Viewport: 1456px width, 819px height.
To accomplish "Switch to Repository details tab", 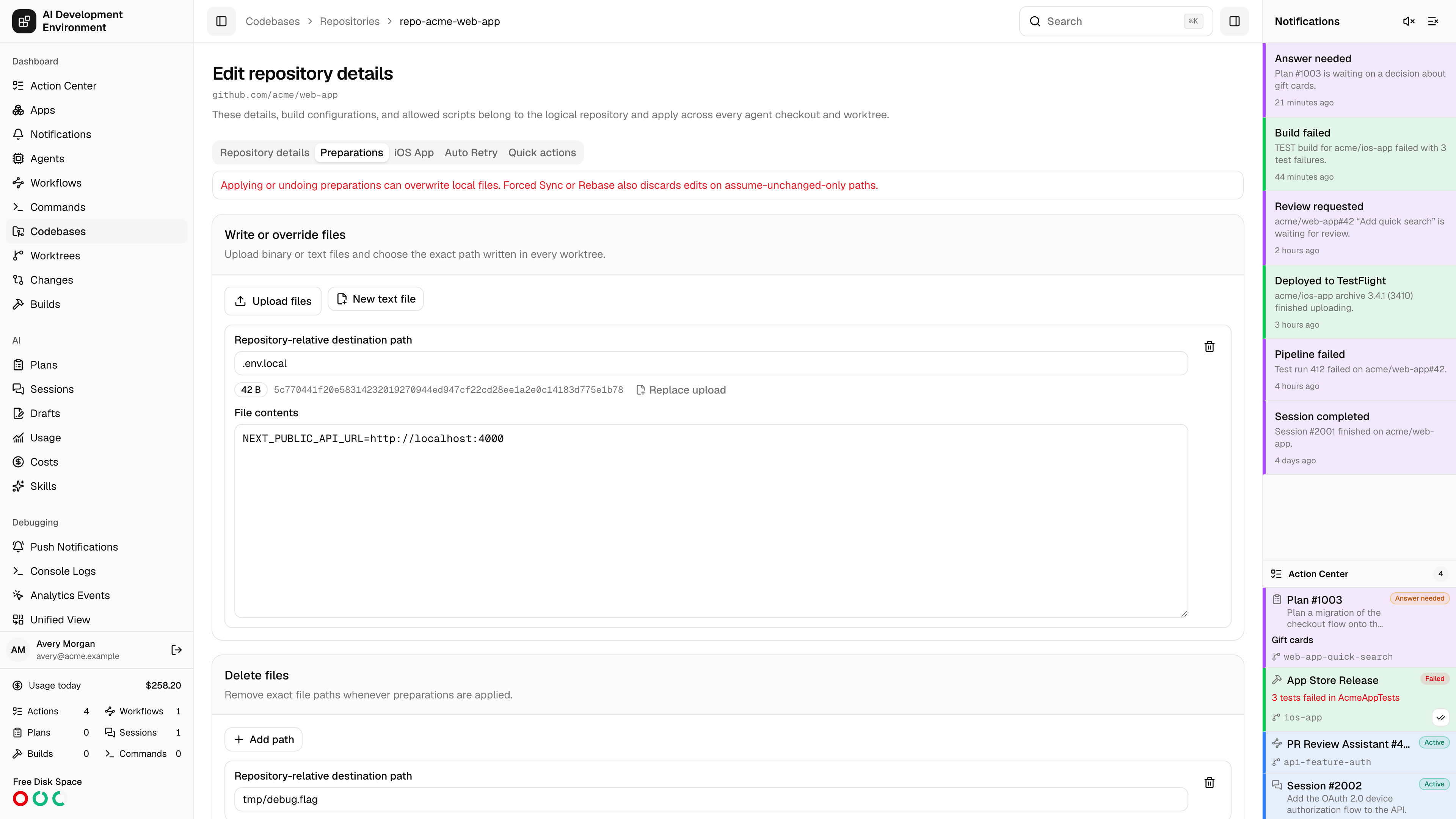I will tap(265, 152).
